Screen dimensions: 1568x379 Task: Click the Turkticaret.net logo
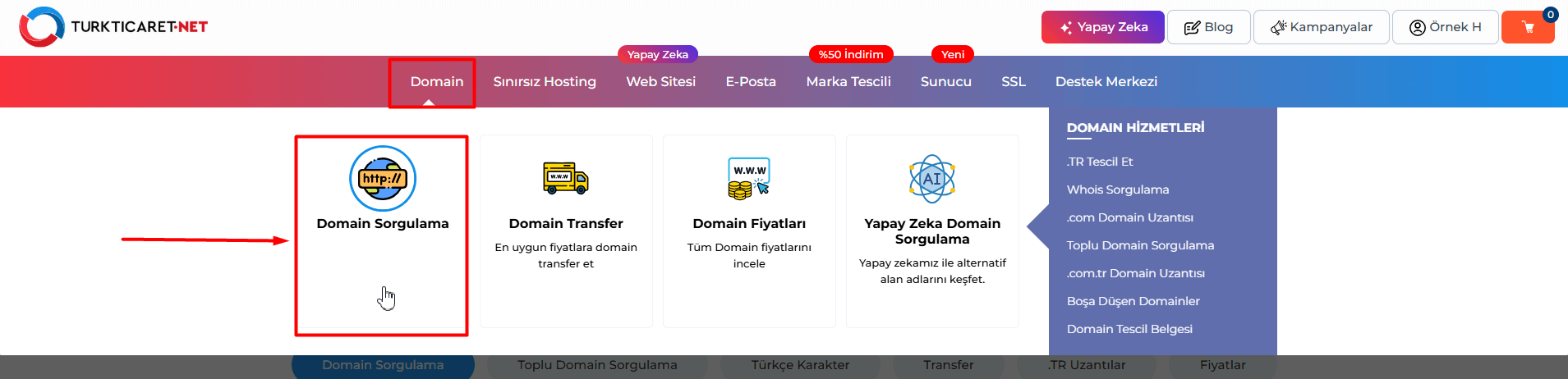click(x=113, y=27)
